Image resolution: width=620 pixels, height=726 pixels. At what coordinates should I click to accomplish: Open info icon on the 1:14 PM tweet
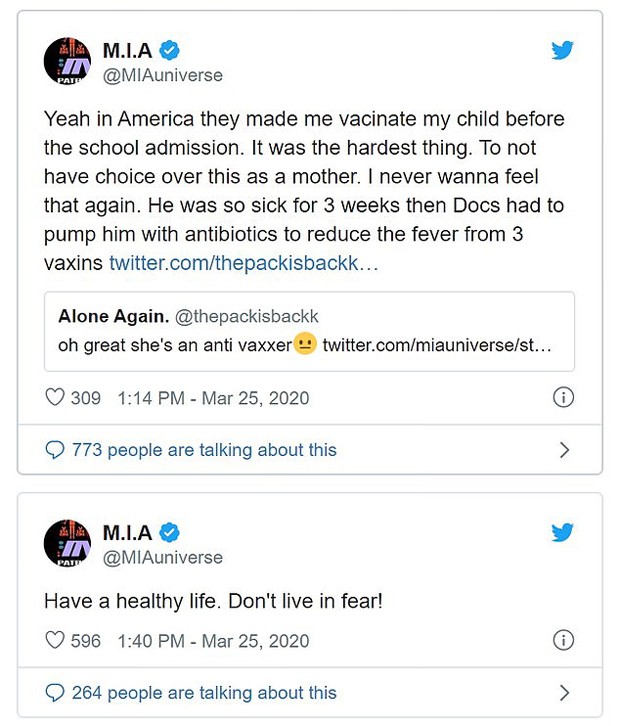pyautogui.click(x=563, y=397)
